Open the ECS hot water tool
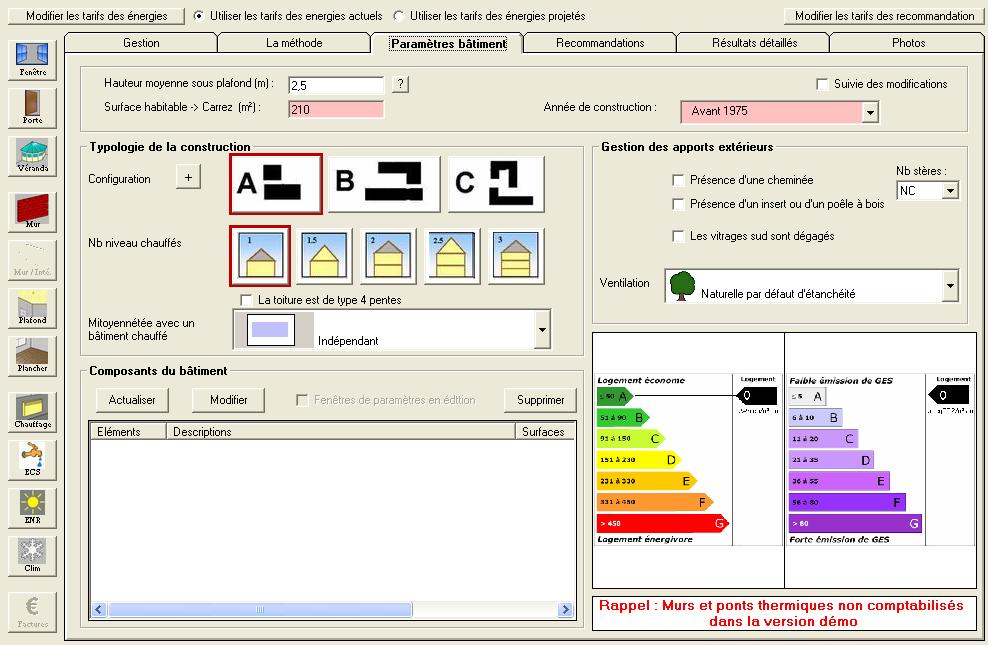 tap(32, 459)
